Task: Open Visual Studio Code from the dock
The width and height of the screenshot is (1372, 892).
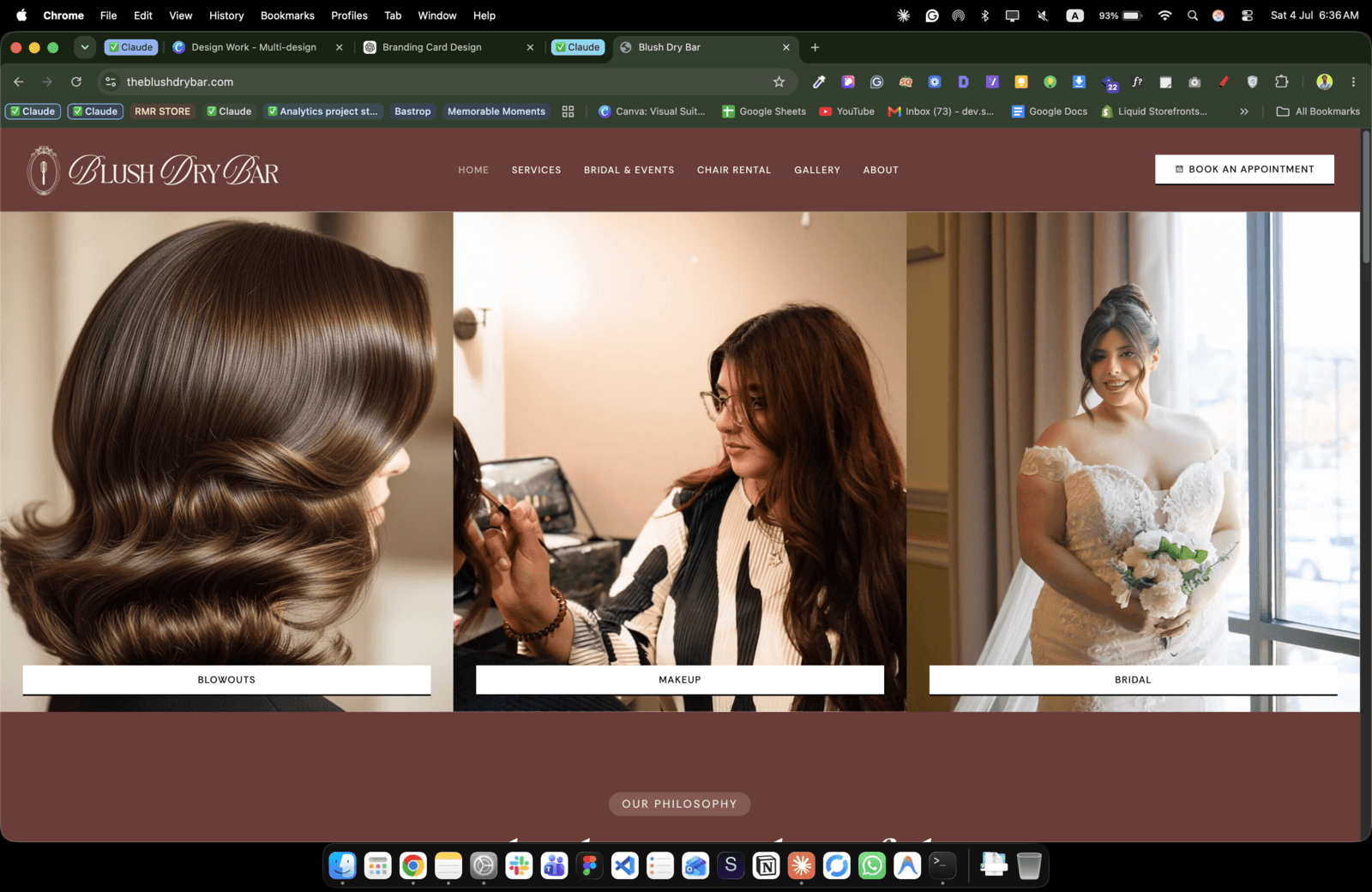Action: (624, 865)
